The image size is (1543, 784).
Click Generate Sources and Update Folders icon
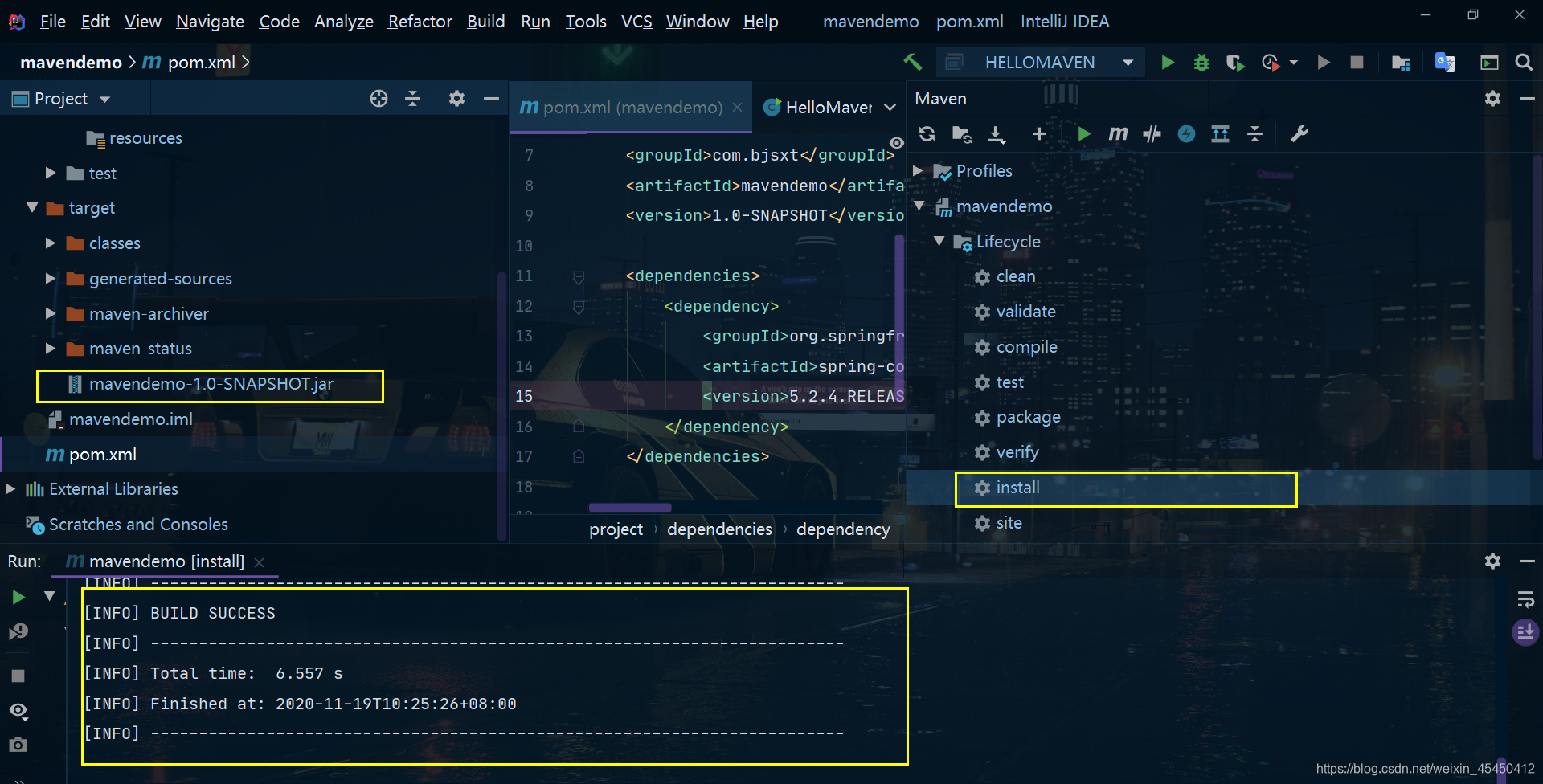tap(961, 134)
